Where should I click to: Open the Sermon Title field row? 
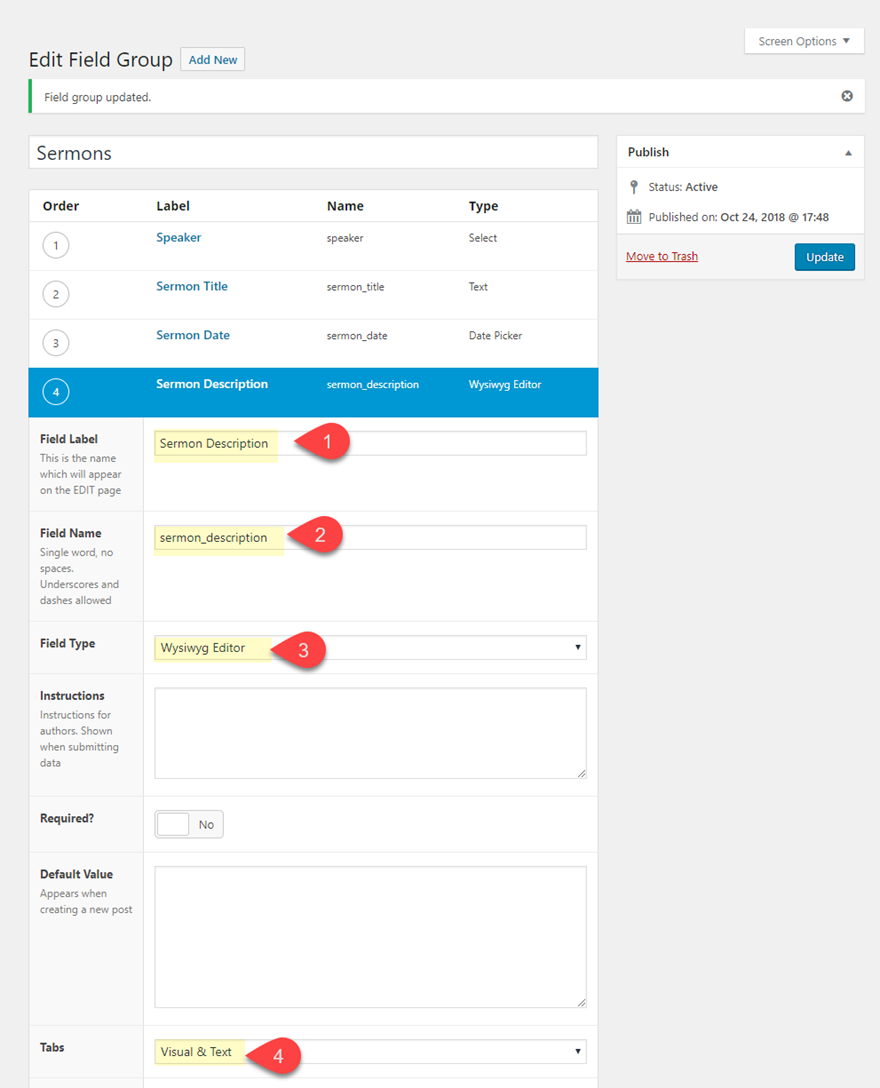click(x=192, y=287)
